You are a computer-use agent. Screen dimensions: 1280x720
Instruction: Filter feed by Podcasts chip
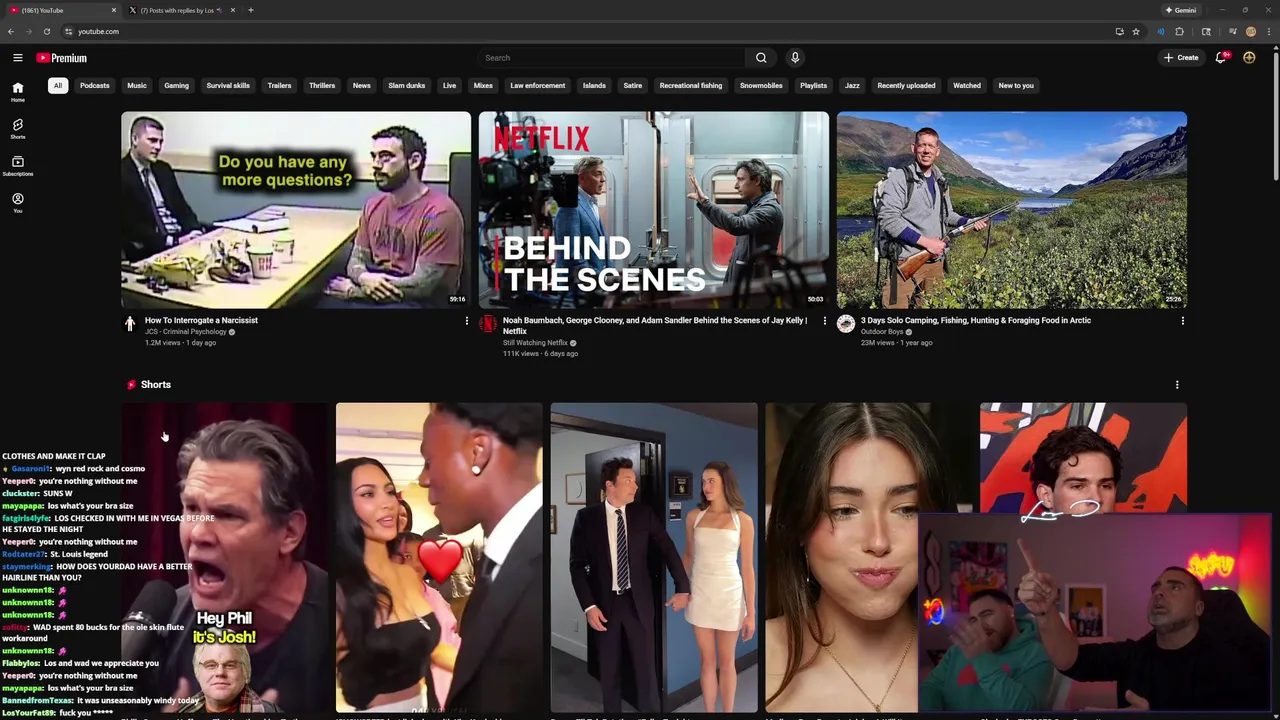(x=95, y=86)
